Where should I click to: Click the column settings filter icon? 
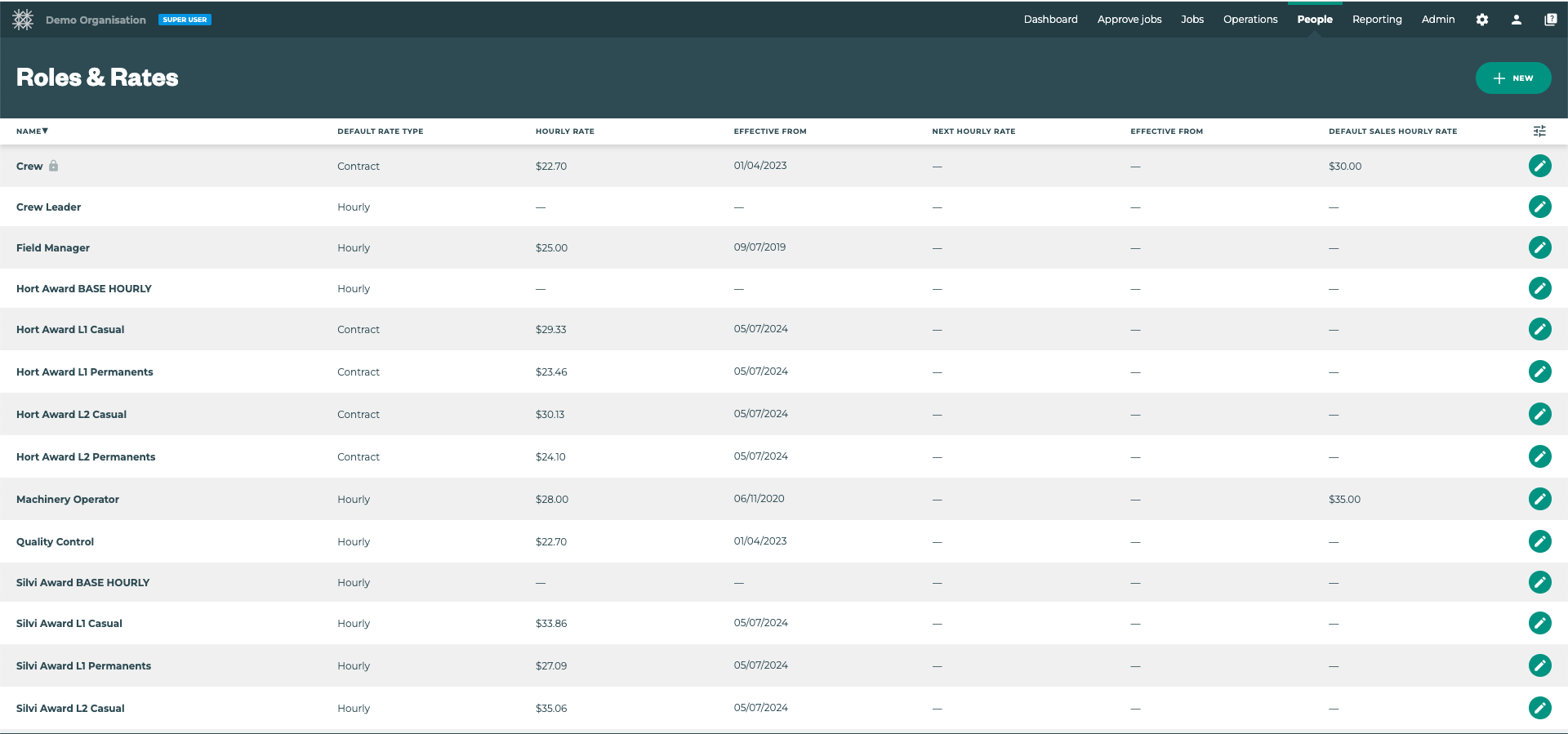point(1539,131)
